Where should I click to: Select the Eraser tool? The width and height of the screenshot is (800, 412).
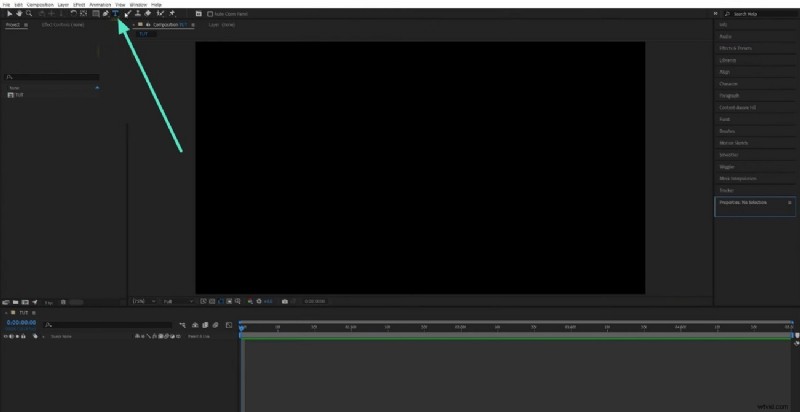click(148, 13)
